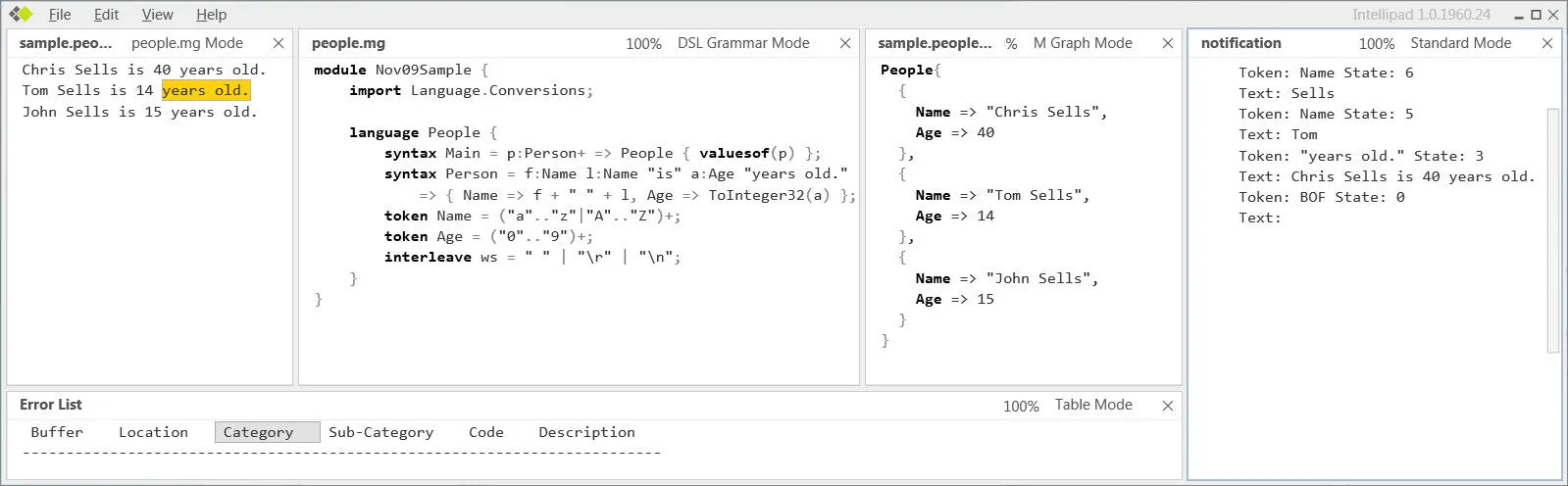Change the % zoom of M Graph pane
1568x486 pixels.
pos(1011,44)
